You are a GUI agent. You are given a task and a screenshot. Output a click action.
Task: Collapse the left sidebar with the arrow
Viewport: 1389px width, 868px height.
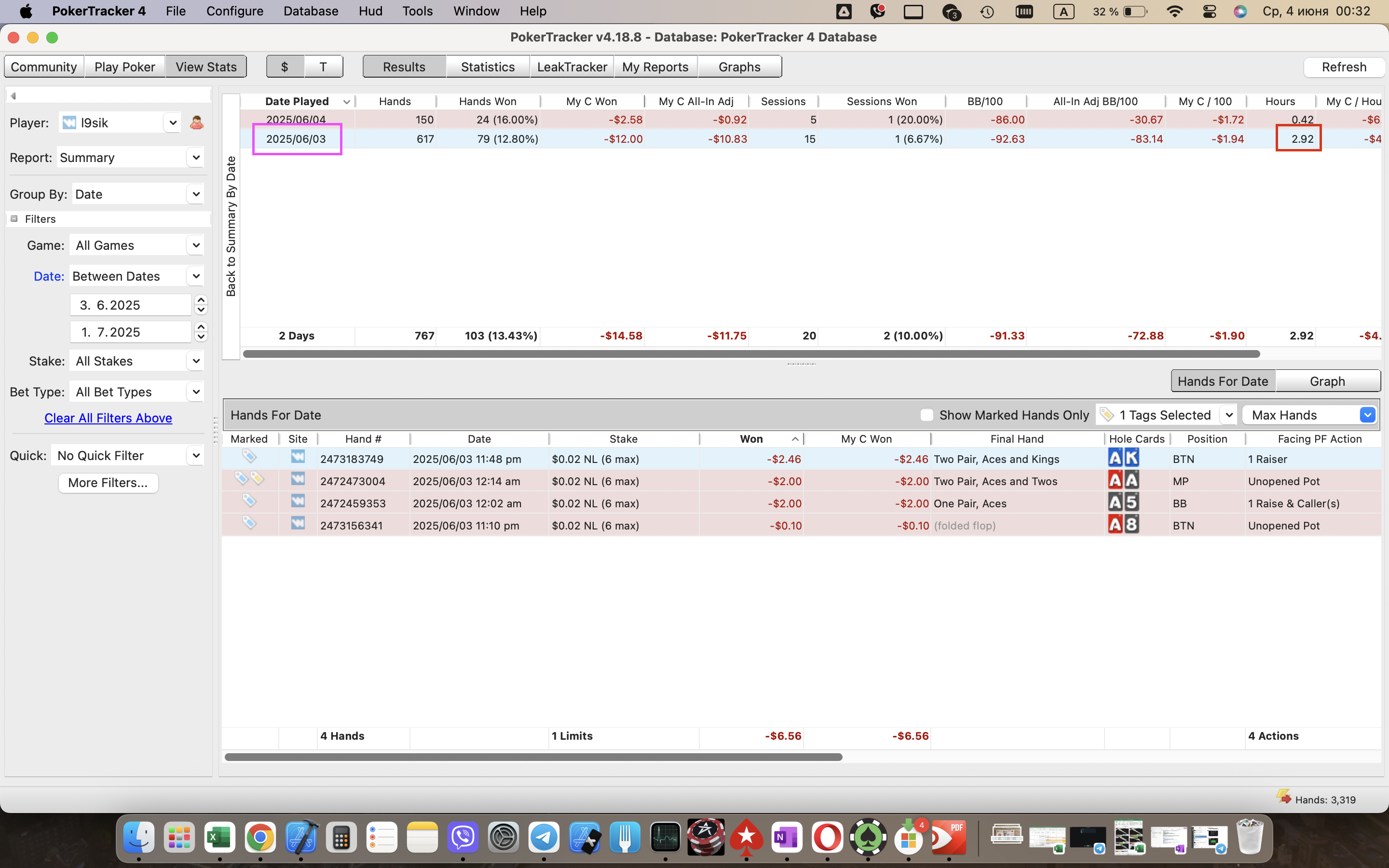[13, 96]
